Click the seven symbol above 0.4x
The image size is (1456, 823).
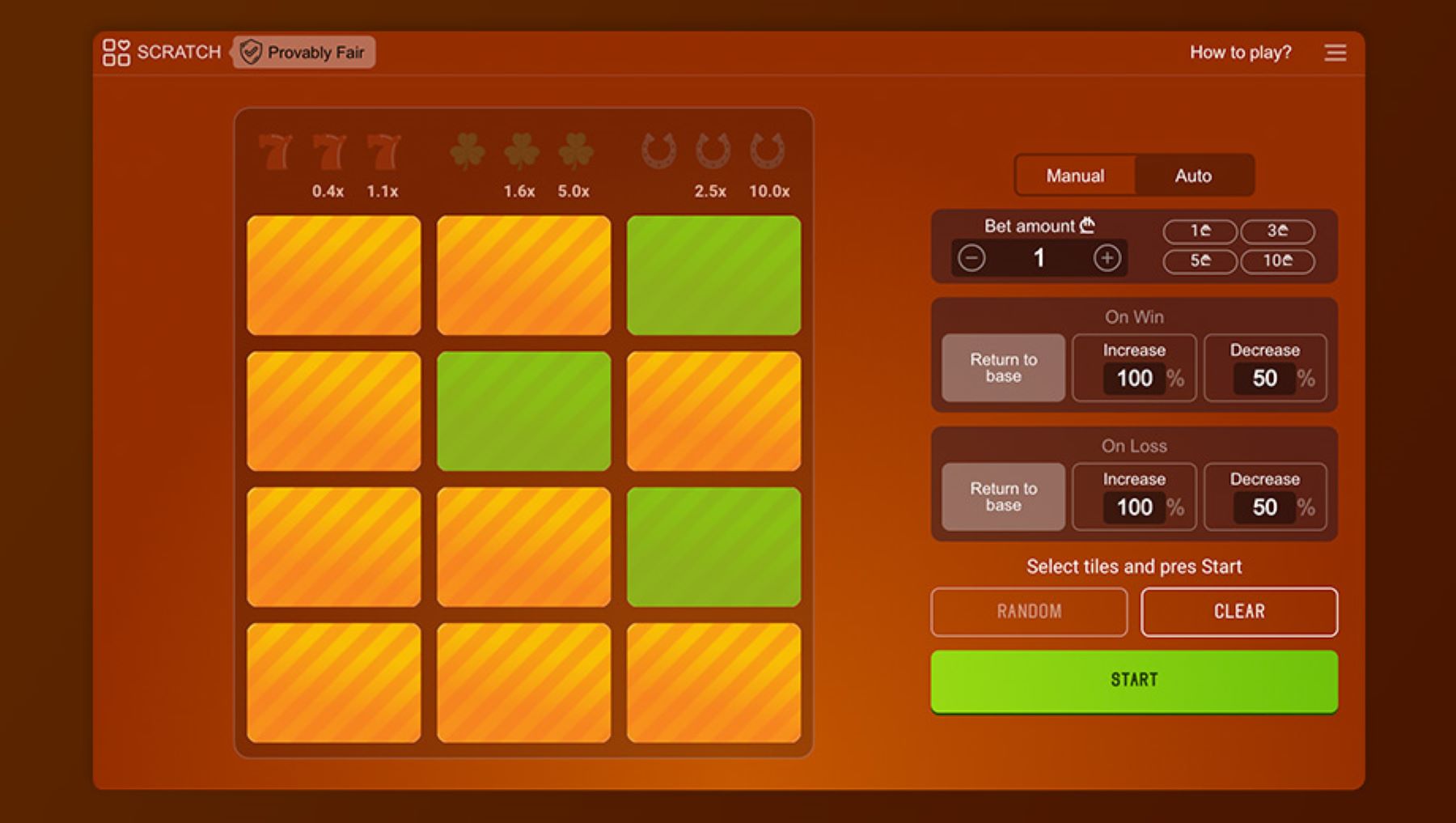(x=329, y=151)
